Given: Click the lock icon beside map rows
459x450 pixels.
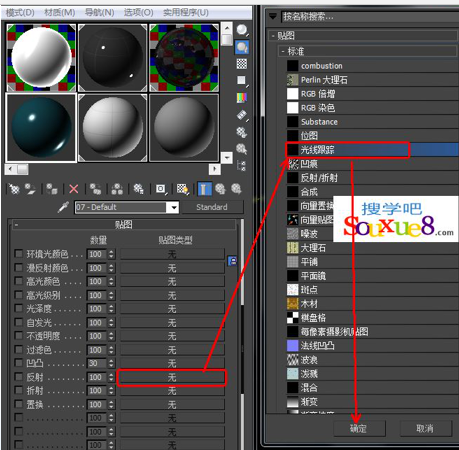Looking at the screenshot, I should (x=232, y=261).
